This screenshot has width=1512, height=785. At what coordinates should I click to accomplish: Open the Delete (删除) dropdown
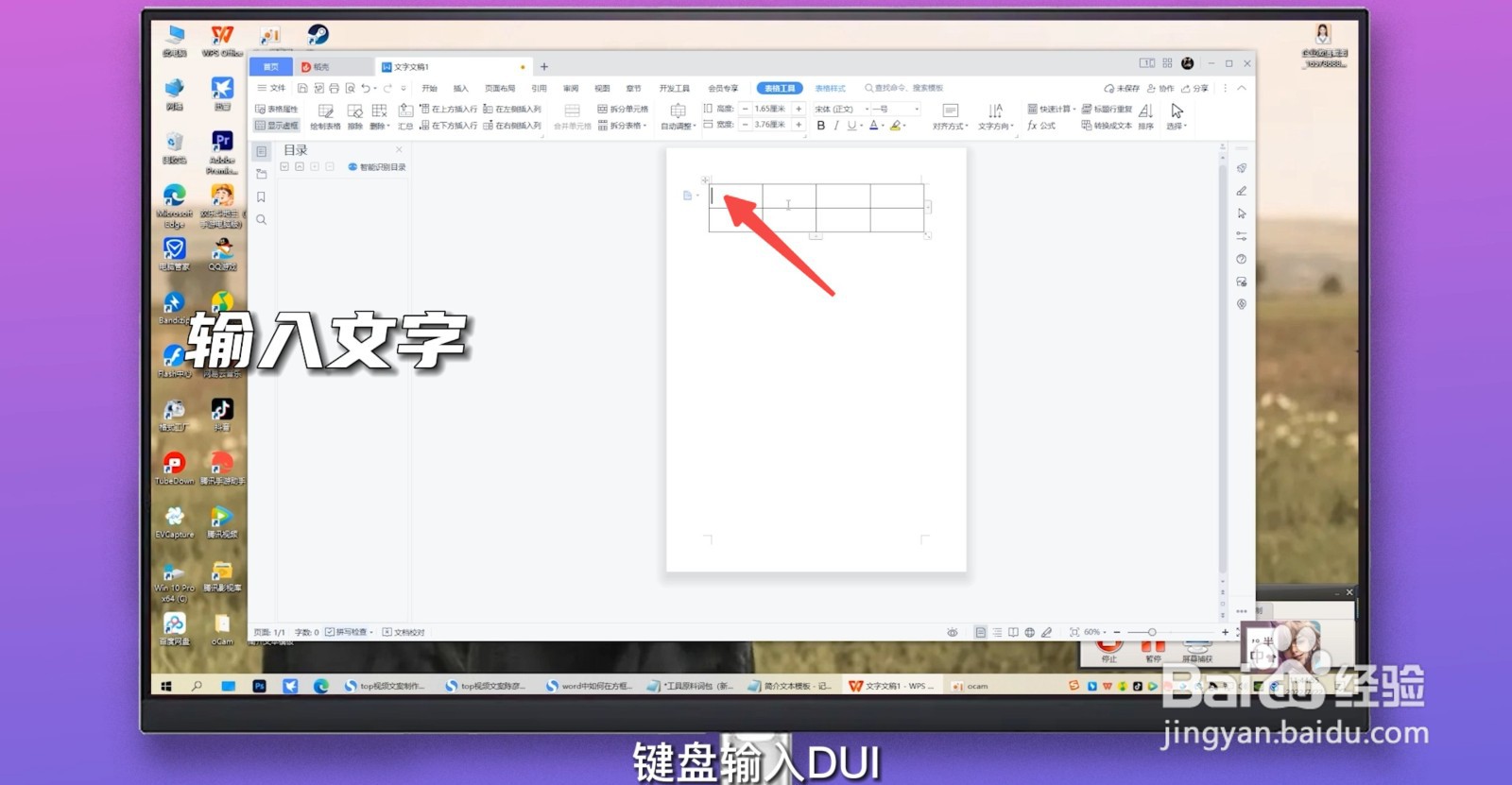[379, 117]
